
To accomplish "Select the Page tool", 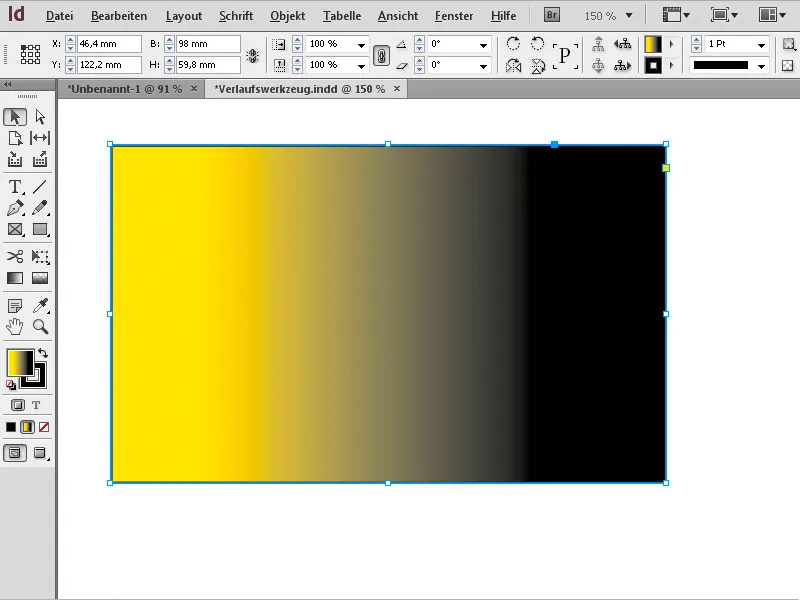I will click(15, 138).
